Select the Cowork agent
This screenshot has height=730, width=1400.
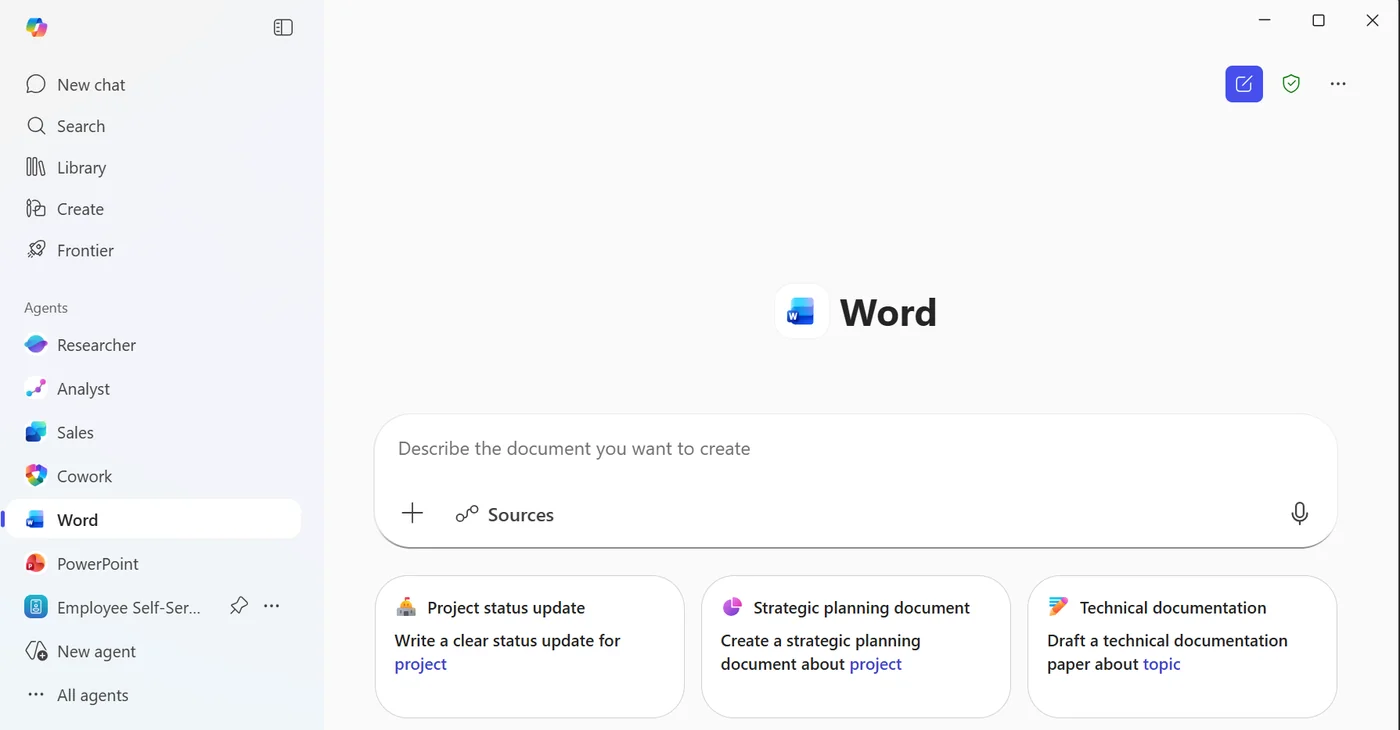click(152, 476)
